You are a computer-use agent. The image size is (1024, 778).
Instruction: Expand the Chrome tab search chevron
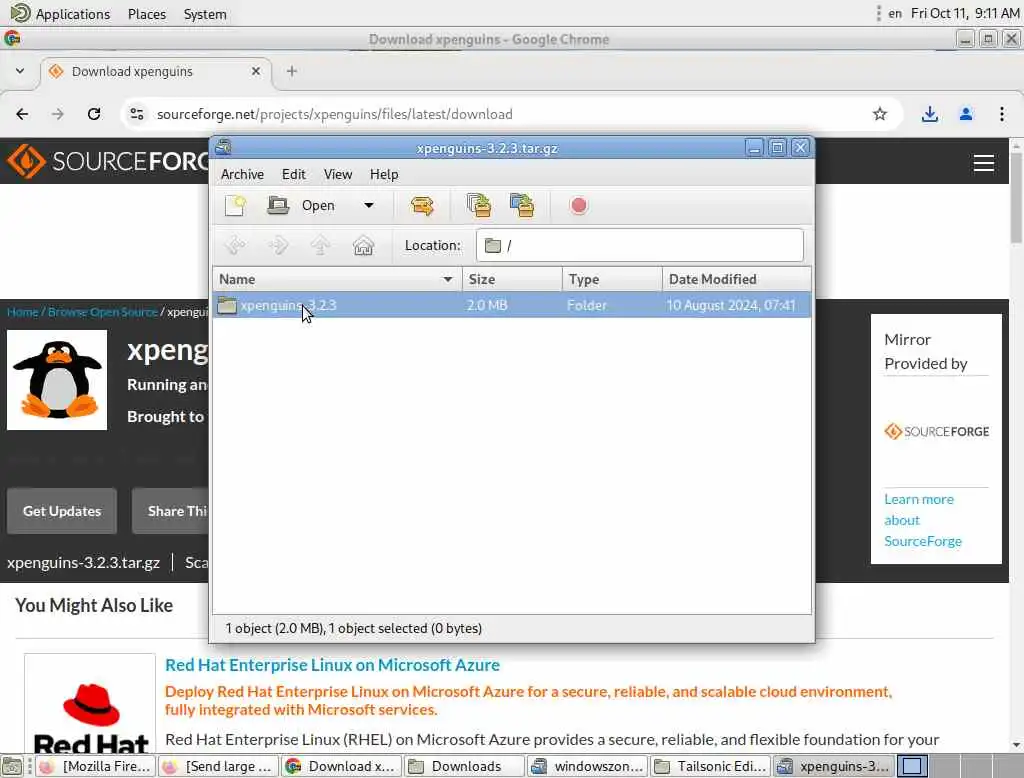pyautogui.click(x=20, y=71)
